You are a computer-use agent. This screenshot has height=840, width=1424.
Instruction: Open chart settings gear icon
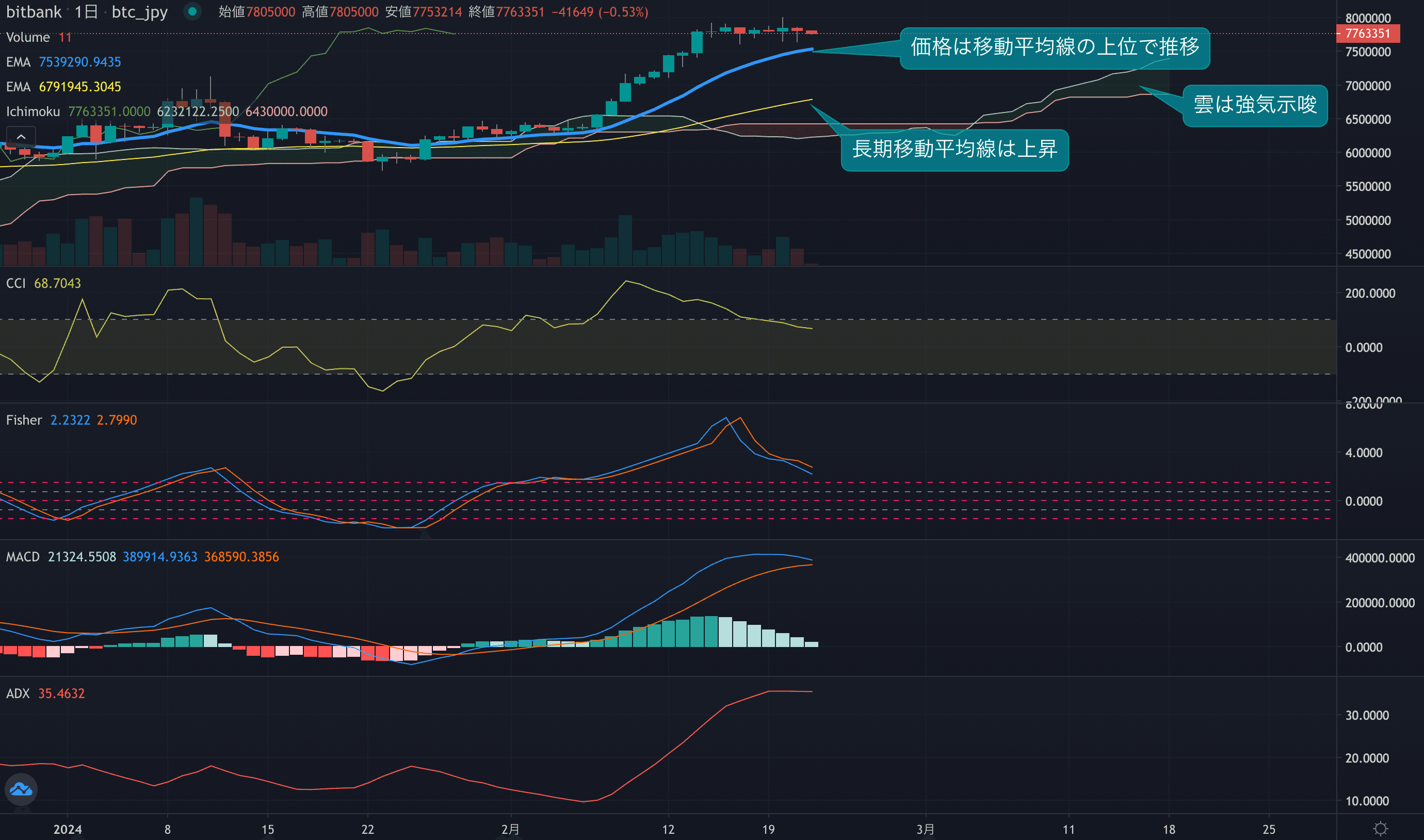[1381, 829]
